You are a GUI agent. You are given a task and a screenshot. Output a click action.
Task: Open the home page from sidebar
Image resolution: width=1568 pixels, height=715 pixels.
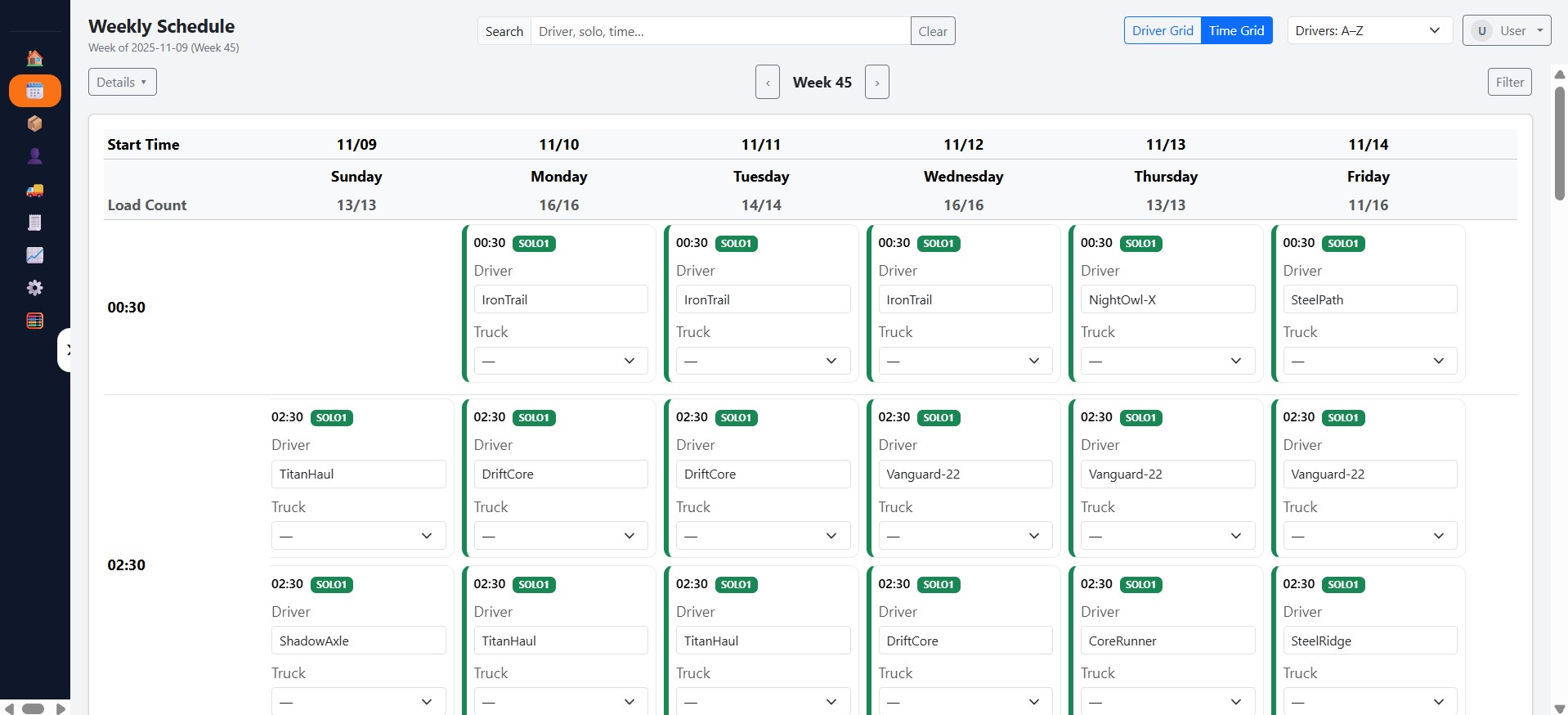pos(34,58)
